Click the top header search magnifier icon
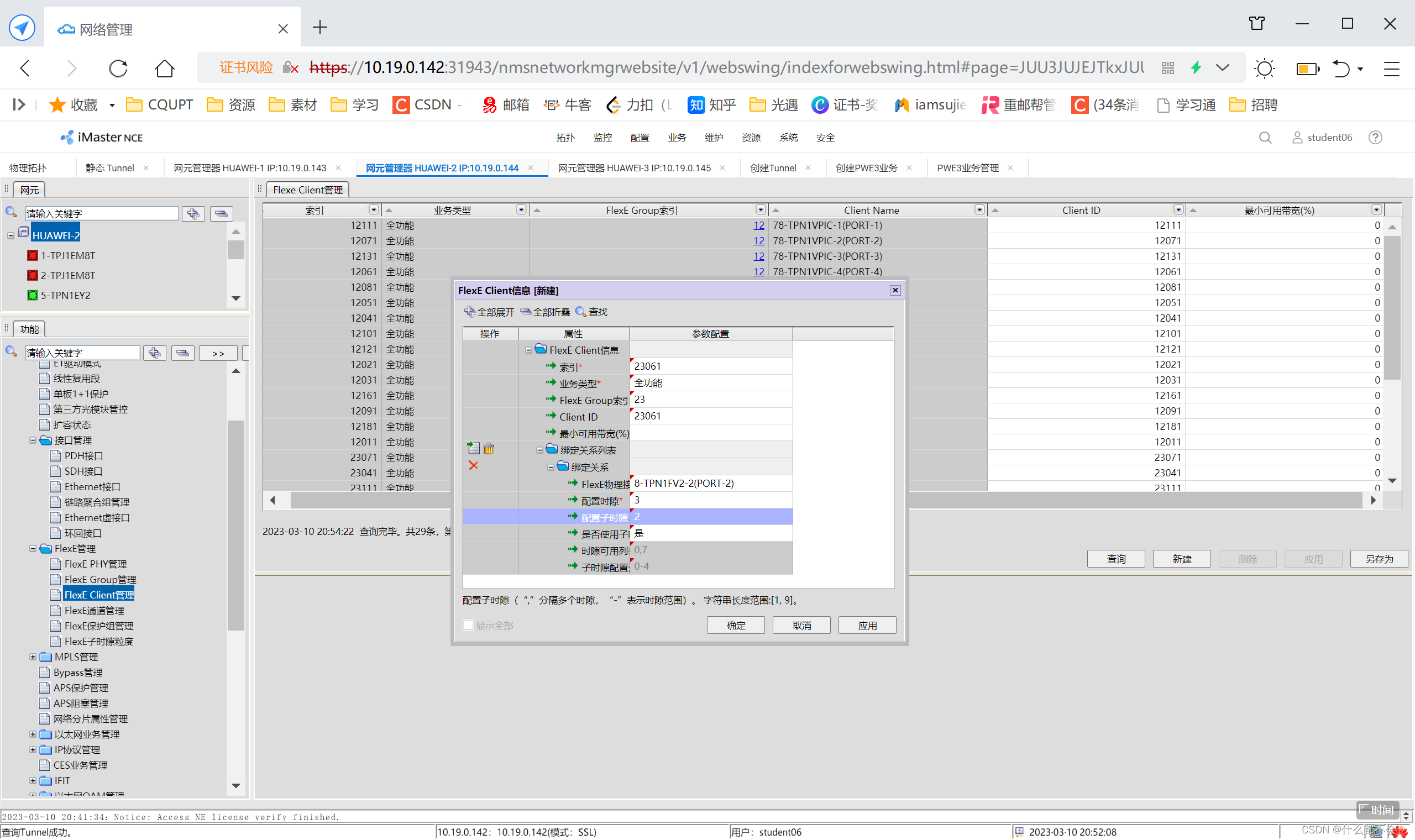 [x=1265, y=138]
